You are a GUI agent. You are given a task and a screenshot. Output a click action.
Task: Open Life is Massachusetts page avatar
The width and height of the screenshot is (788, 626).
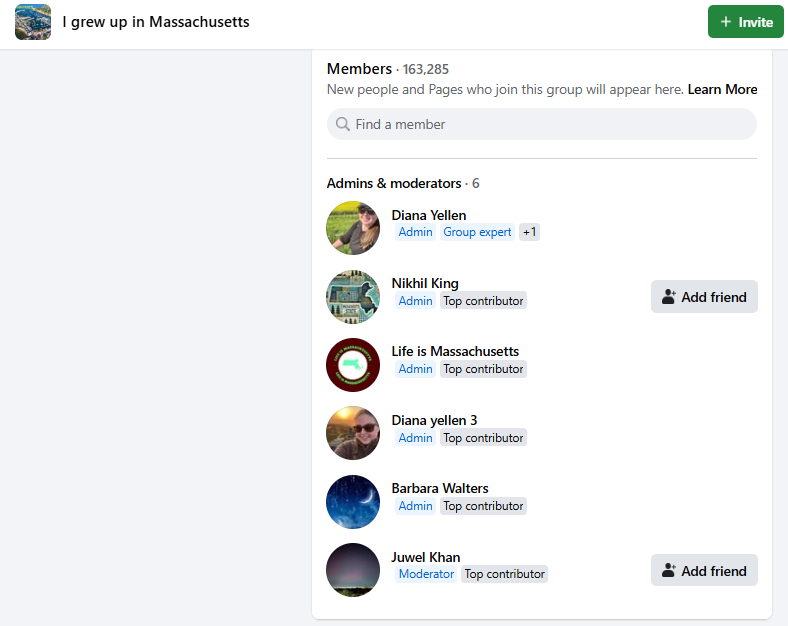(353, 365)
